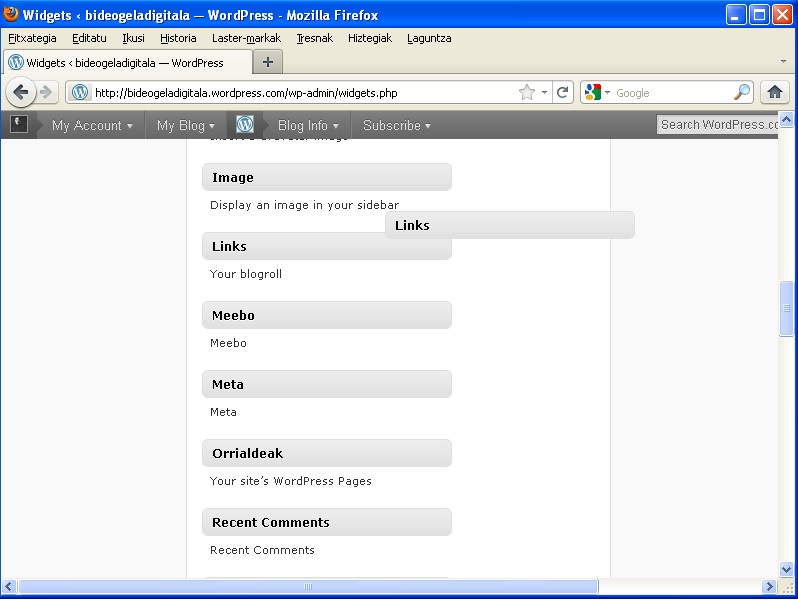
Task: Click the 'Your site's WordPress Pages' description
Action: click(291, 481)
